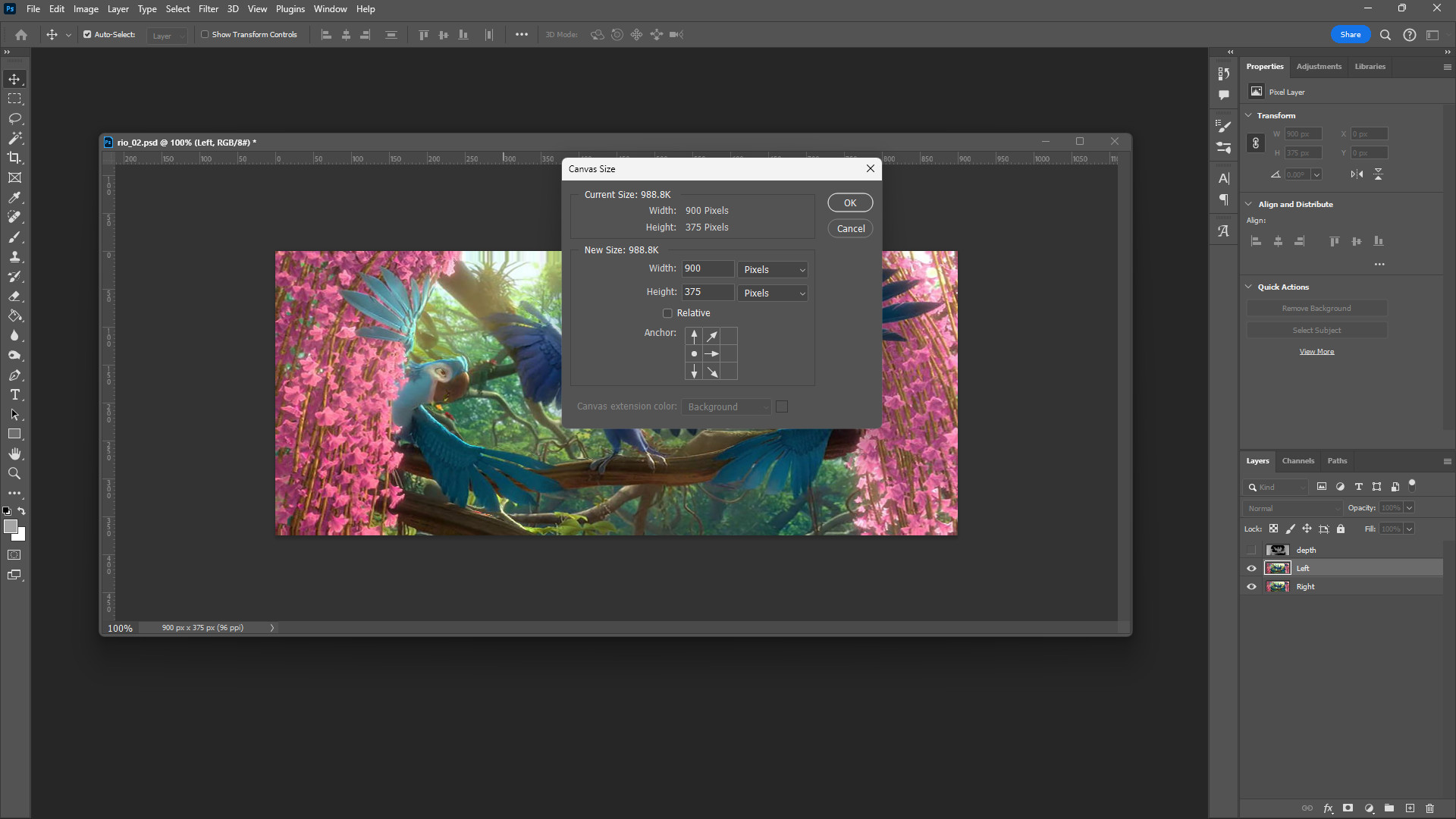Uncheck the Auto-Select checkbox
The width and height of the screenshot is (1456, 819).
87,35
